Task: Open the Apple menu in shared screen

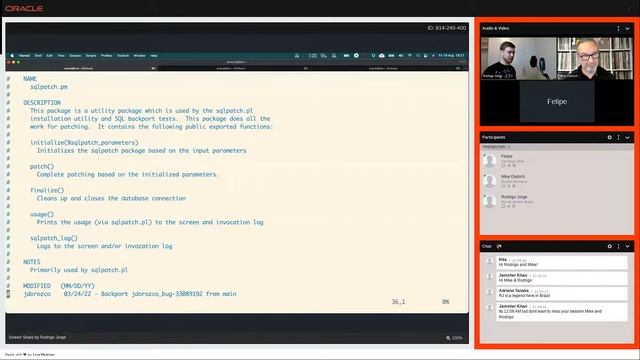Action: click(x=12, y=56)
